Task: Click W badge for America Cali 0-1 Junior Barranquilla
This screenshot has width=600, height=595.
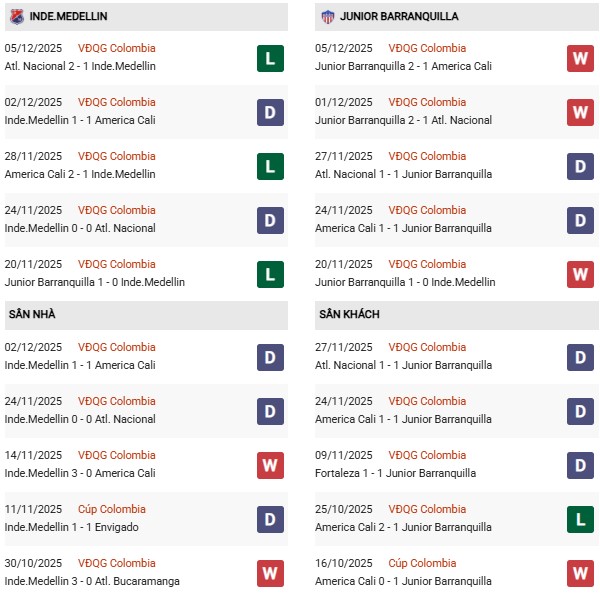Action: (581, 573)
